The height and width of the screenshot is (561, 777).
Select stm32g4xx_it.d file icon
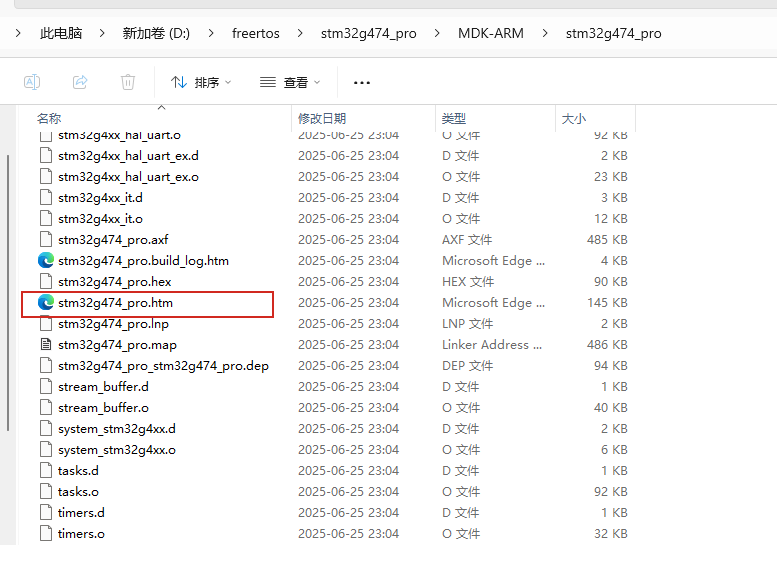tap(46, 198)
